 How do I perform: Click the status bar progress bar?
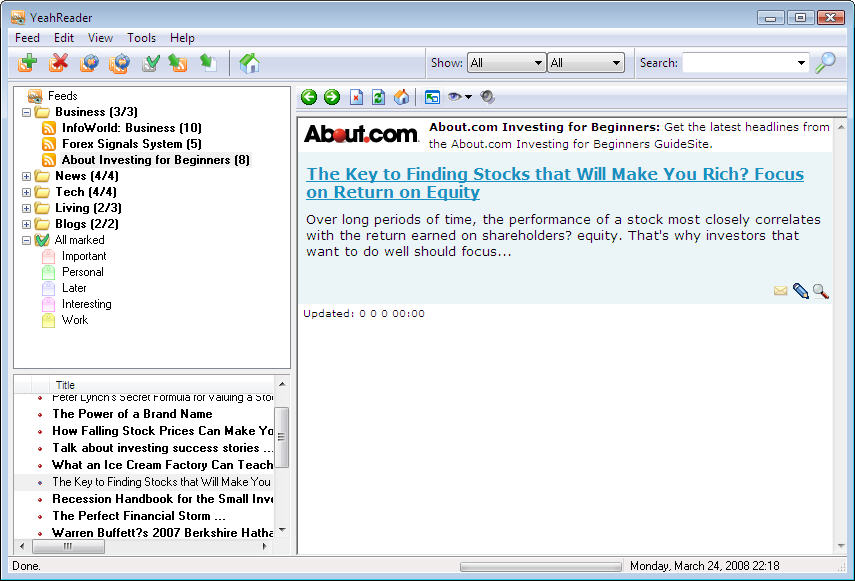click(540, 567)
